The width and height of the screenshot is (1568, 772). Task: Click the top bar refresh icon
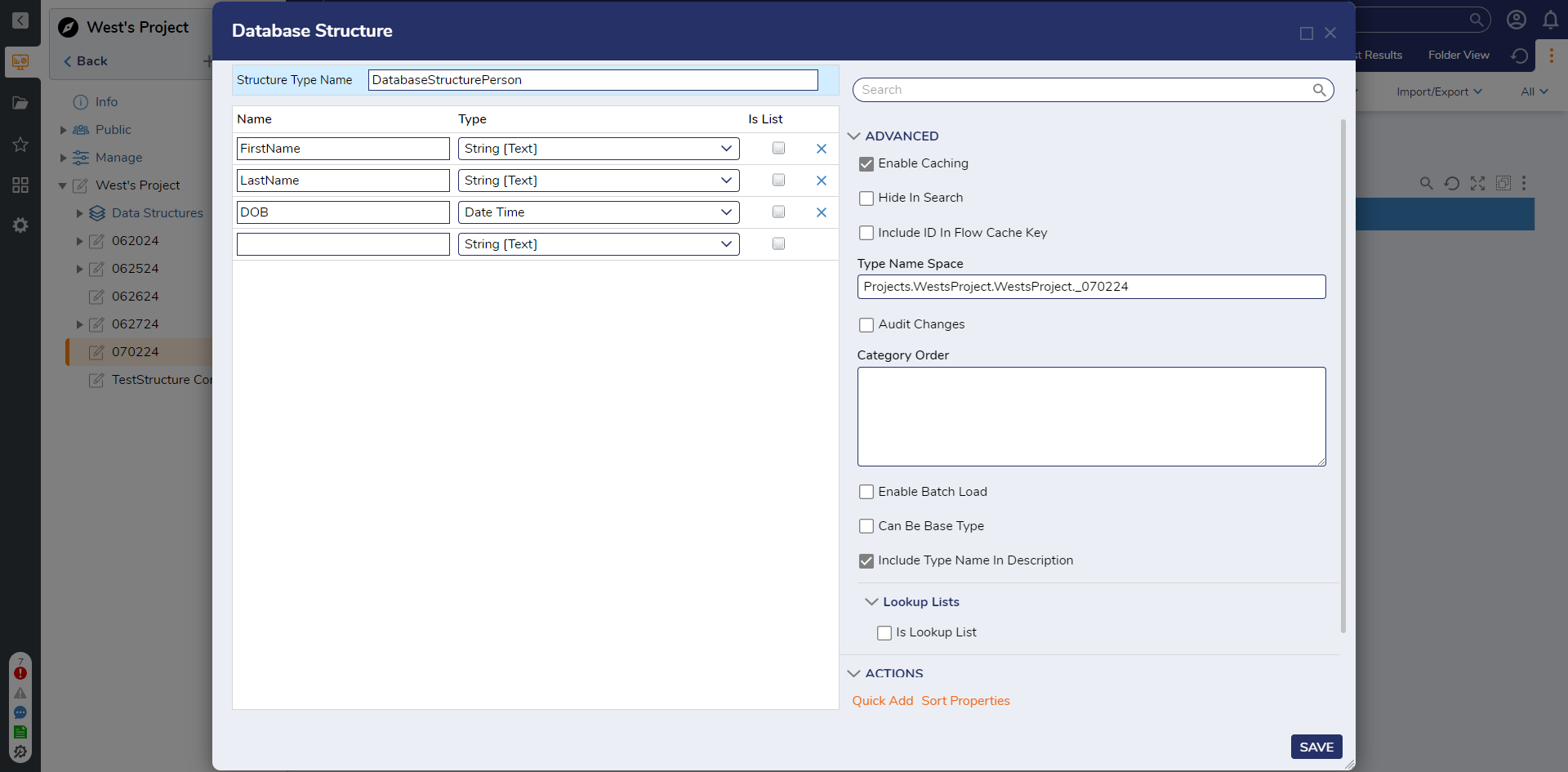pos(1520,56)
